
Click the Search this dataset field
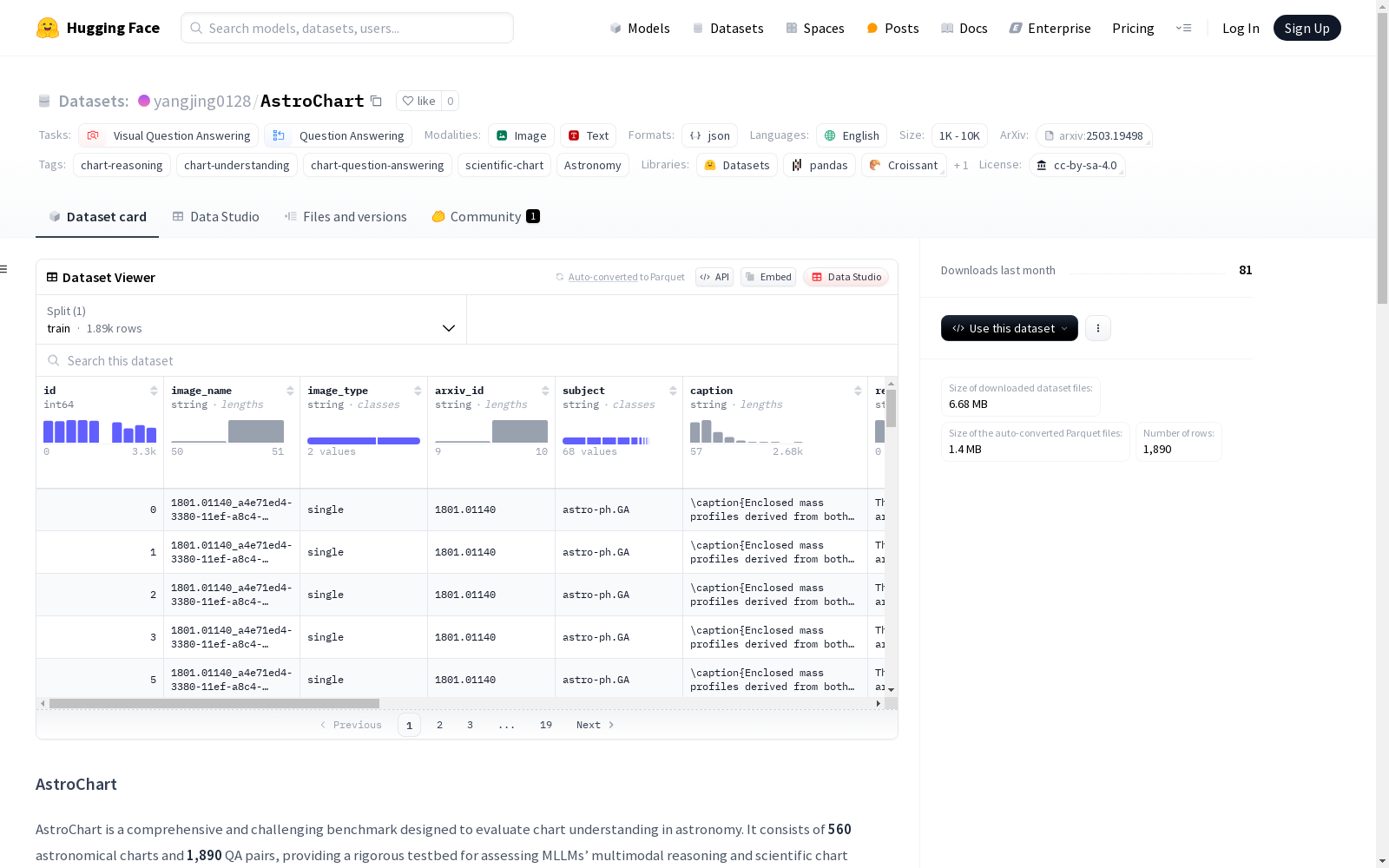(467, 360)
